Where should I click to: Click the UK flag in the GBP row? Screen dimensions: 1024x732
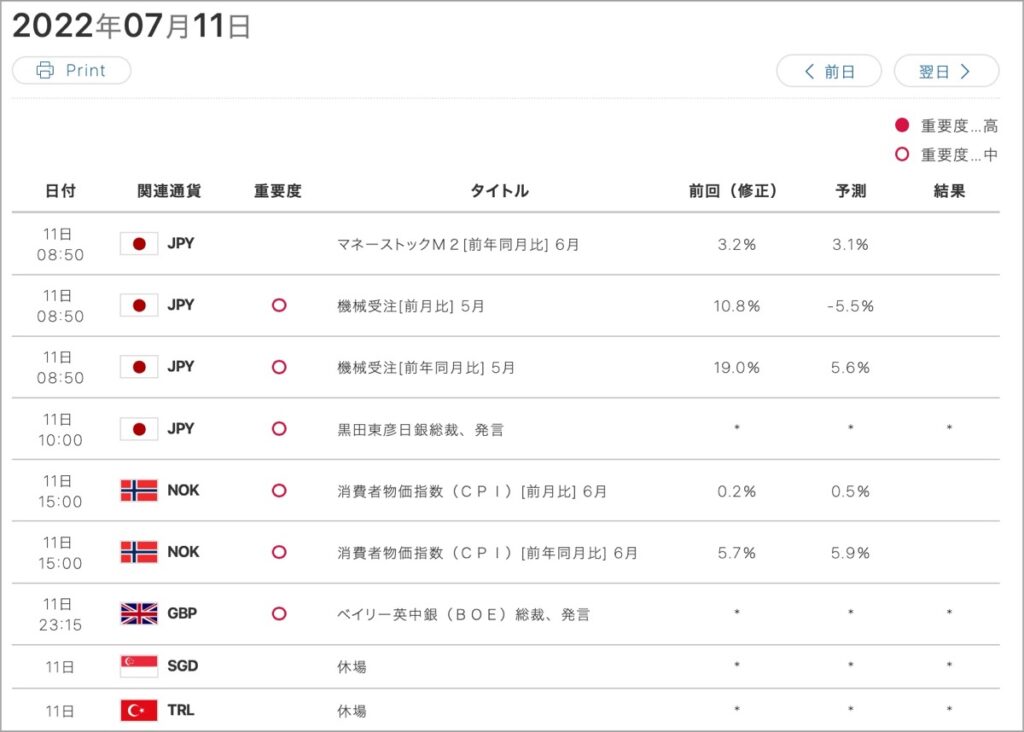point(139,613)
